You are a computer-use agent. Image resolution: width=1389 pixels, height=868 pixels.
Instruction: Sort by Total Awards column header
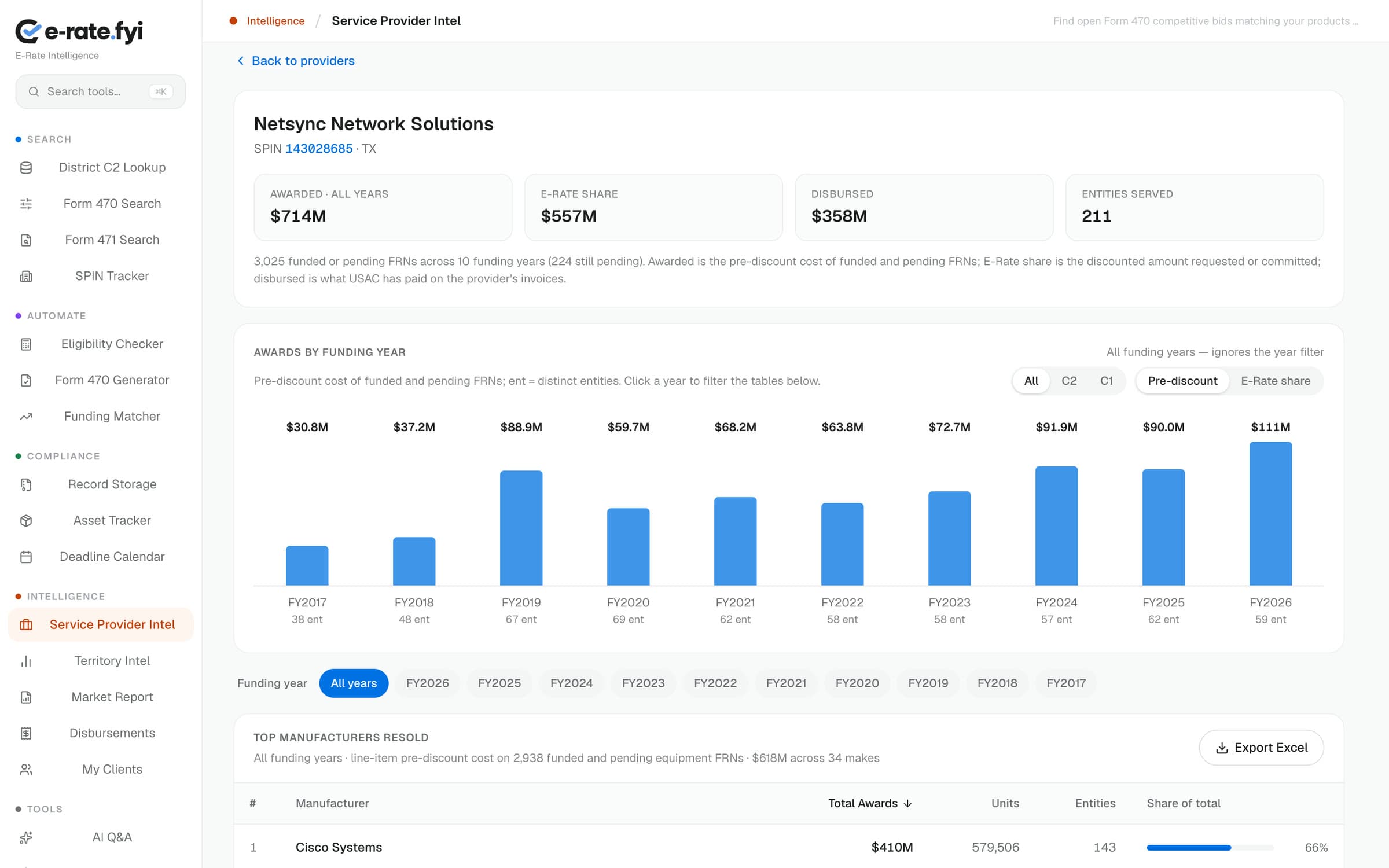(x=870, y=803)
